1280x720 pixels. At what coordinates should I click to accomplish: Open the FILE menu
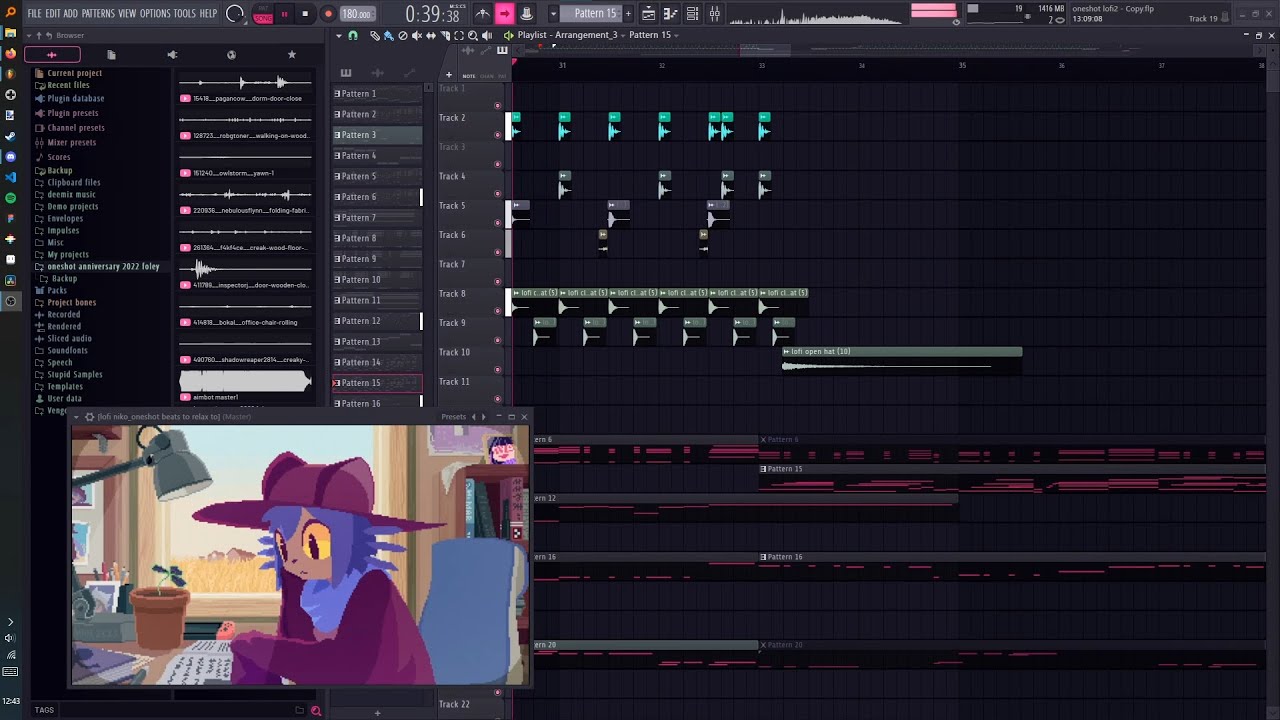point(34,14)
